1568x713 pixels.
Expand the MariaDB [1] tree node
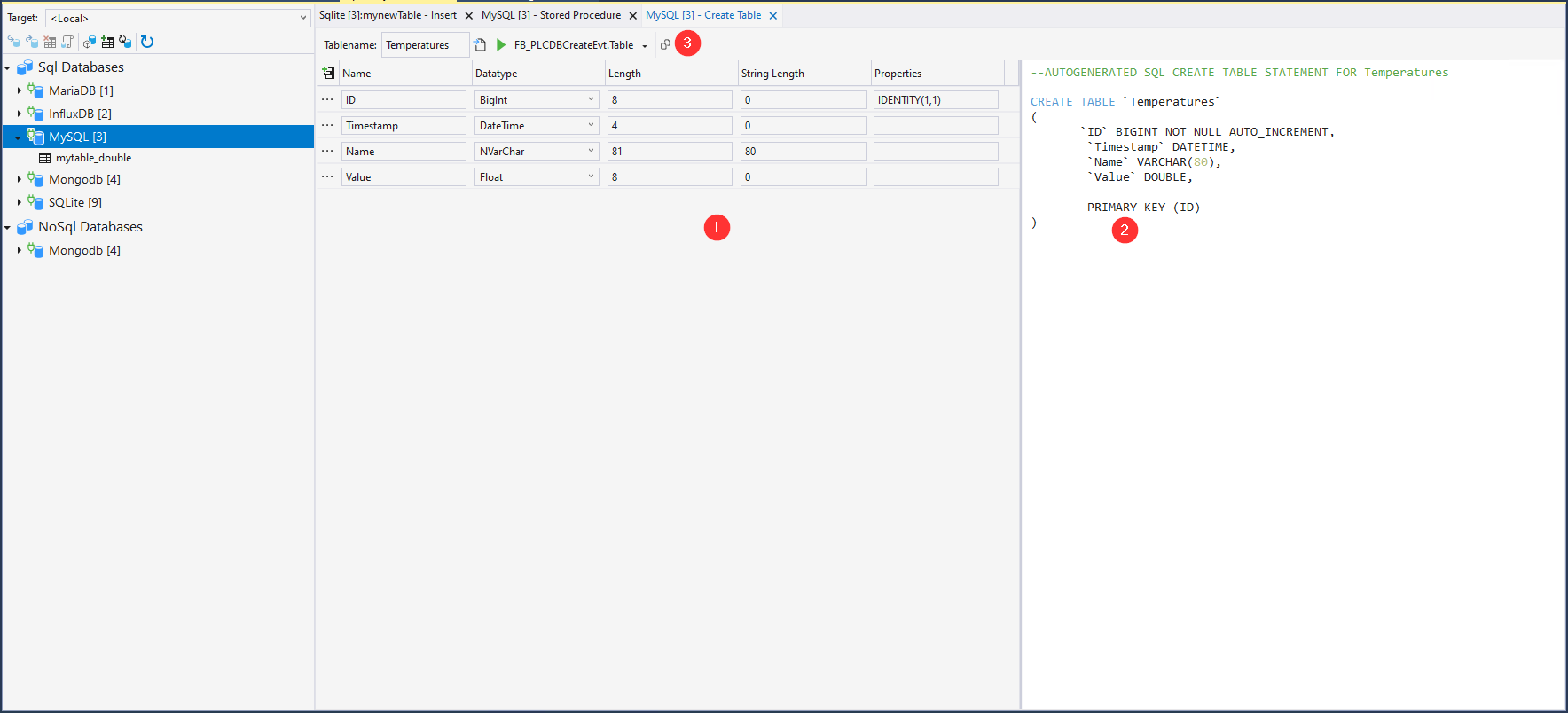click(19, 90)
